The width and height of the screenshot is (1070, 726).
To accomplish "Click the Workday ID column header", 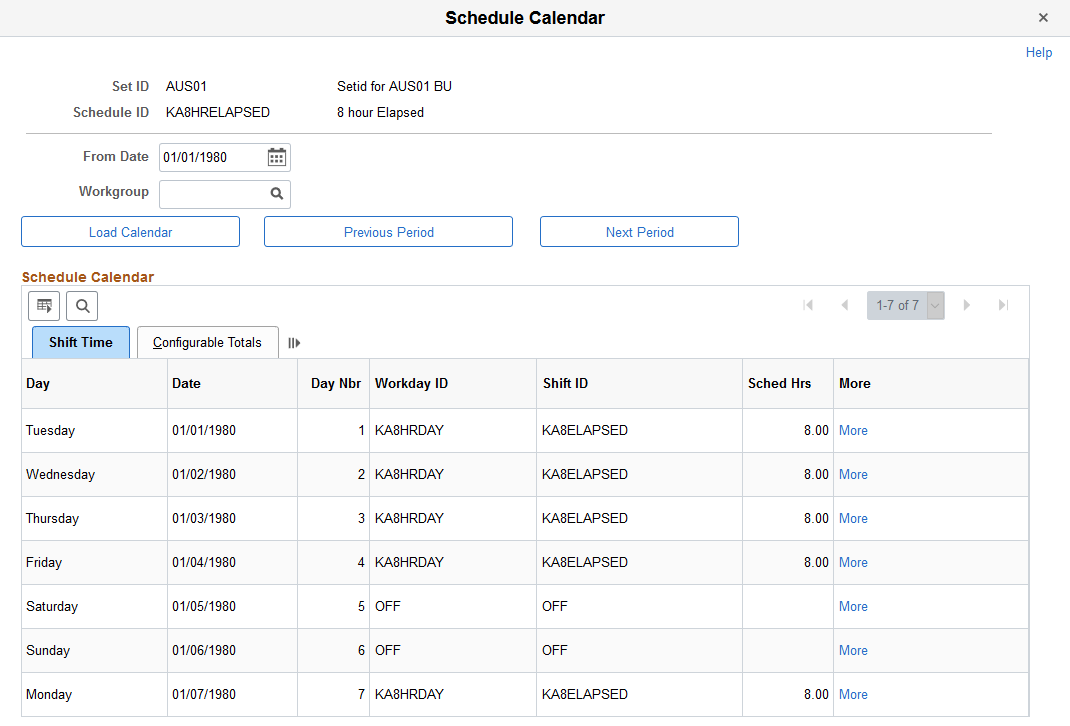I will [x=453, y=383].
